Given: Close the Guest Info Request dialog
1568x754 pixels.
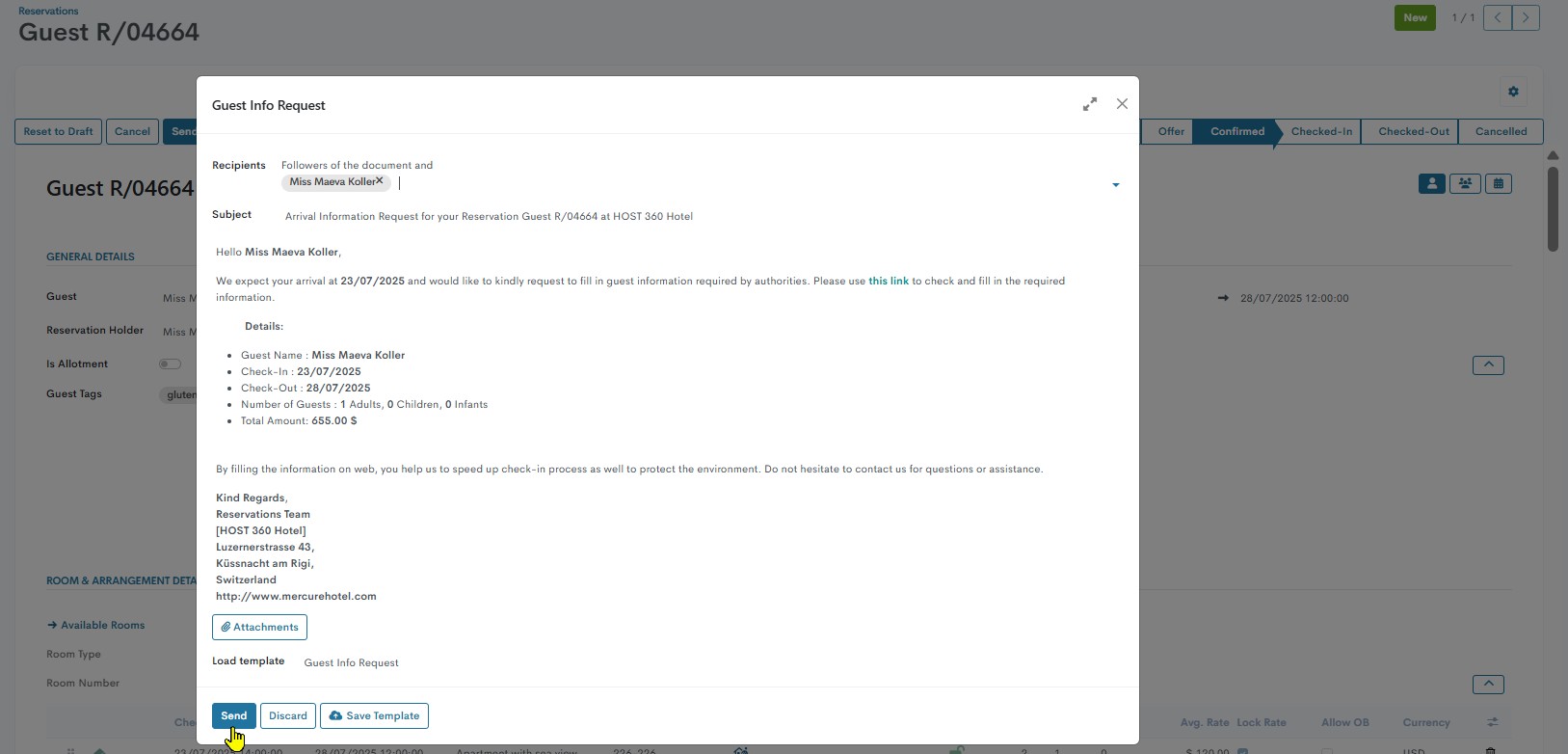Looking at the screenshot, I should coord(1122,104).
